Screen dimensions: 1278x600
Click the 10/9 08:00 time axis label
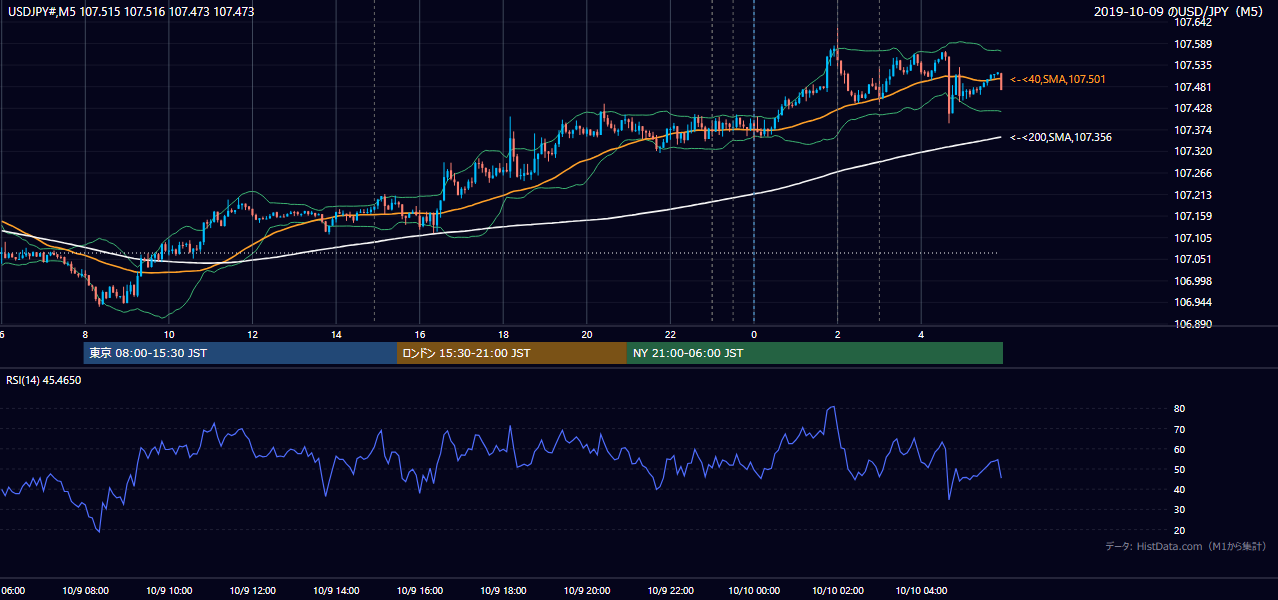[x=86, y=591]
